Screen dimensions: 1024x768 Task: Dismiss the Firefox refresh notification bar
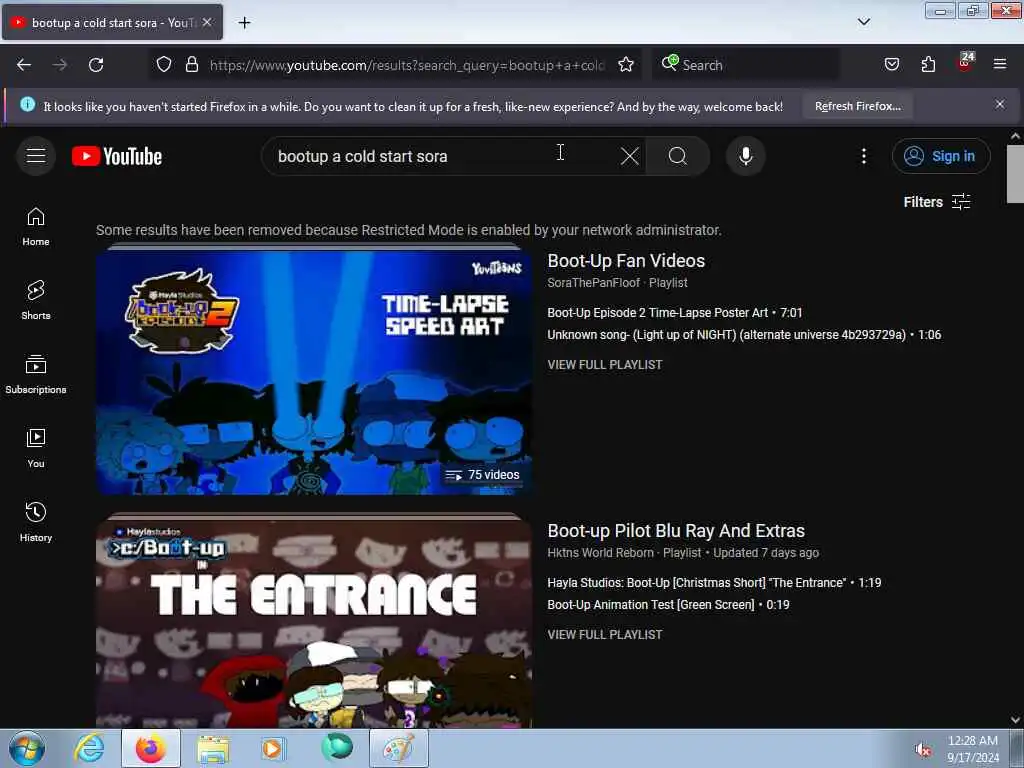999,104
